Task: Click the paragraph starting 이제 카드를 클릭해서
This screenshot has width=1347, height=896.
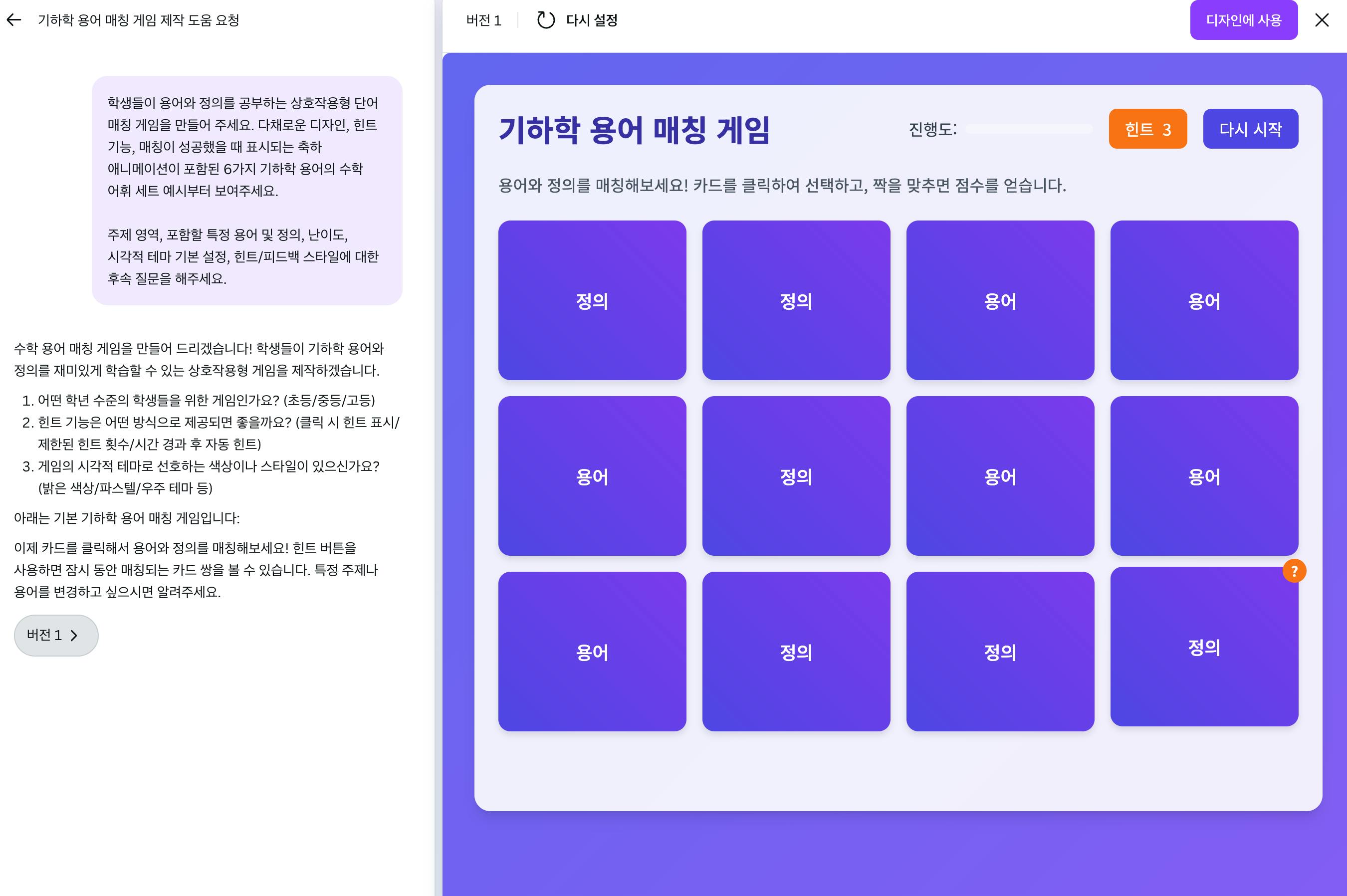Action: (x=196, y=570)
